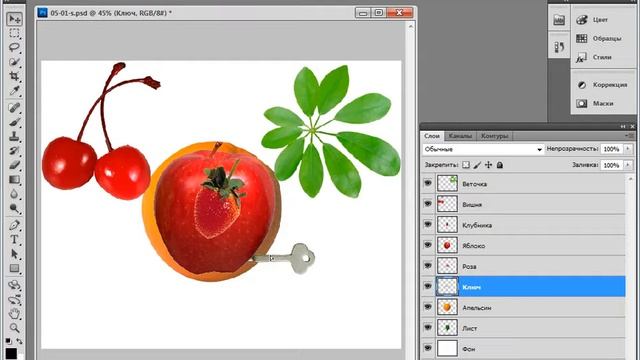This screenshot has width=640, height=360.
Task: Select the History Brush tool
Action: click(x=14, y=151)
